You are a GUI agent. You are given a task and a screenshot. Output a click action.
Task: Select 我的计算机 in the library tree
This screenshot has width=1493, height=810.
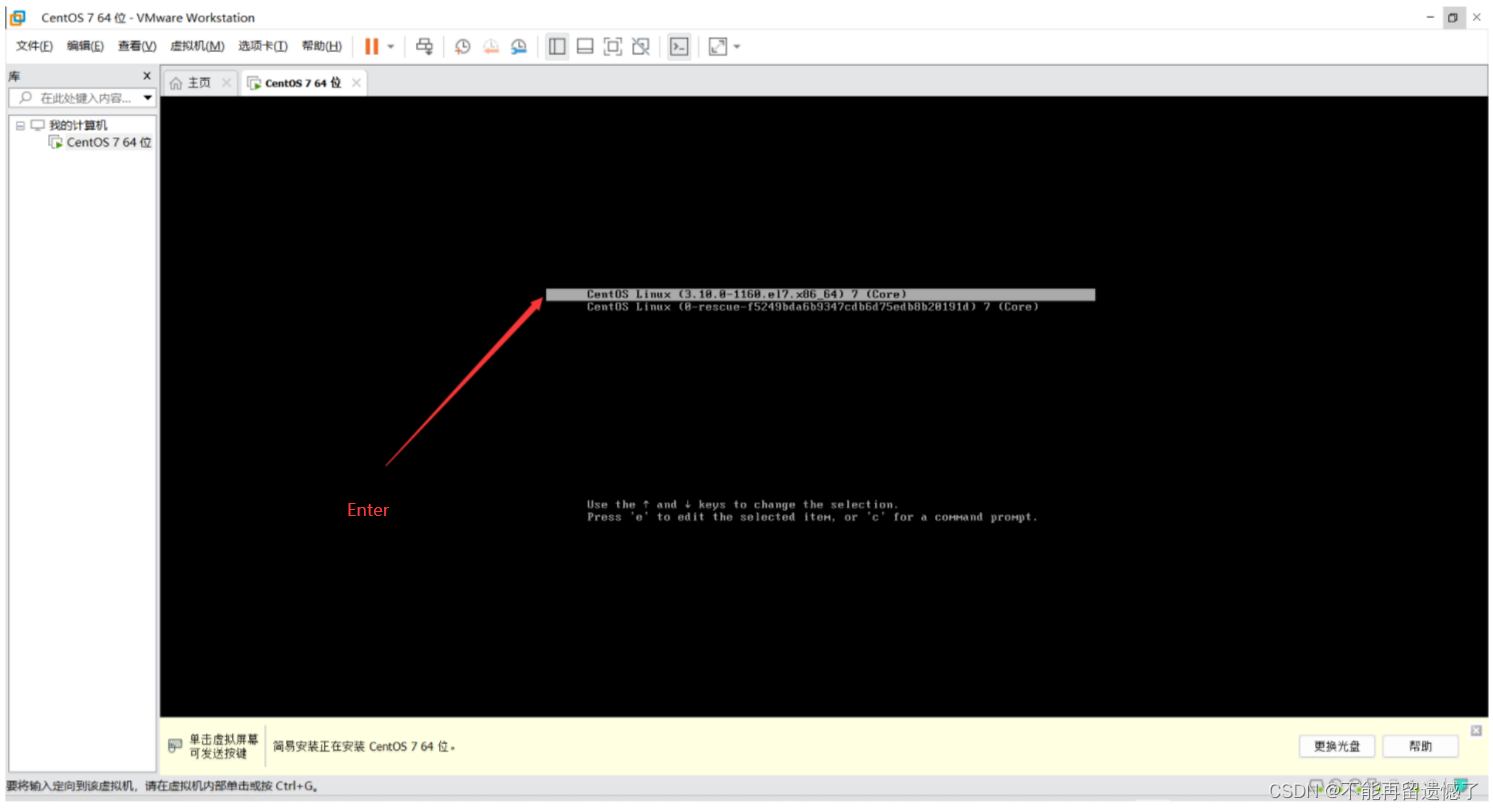click(78, 125)
